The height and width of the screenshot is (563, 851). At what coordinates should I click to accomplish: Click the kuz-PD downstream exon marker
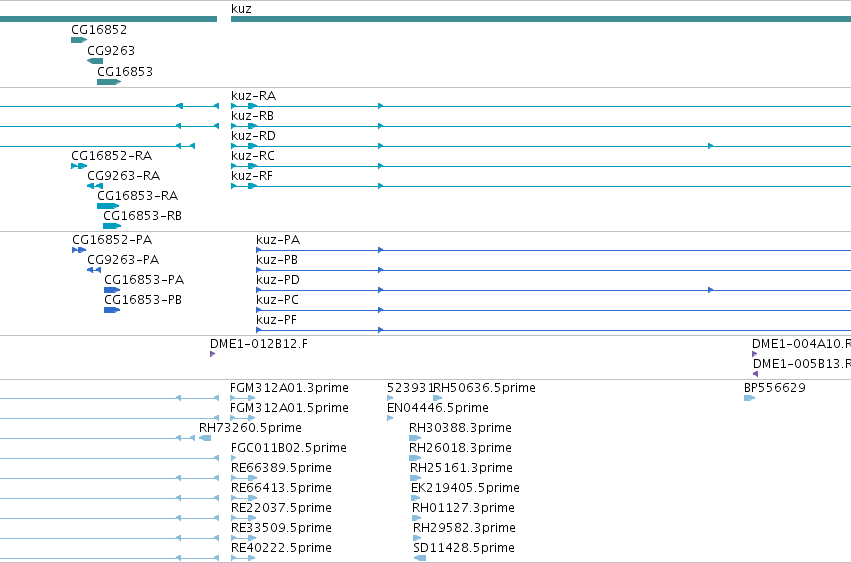[x=710, y=290]
